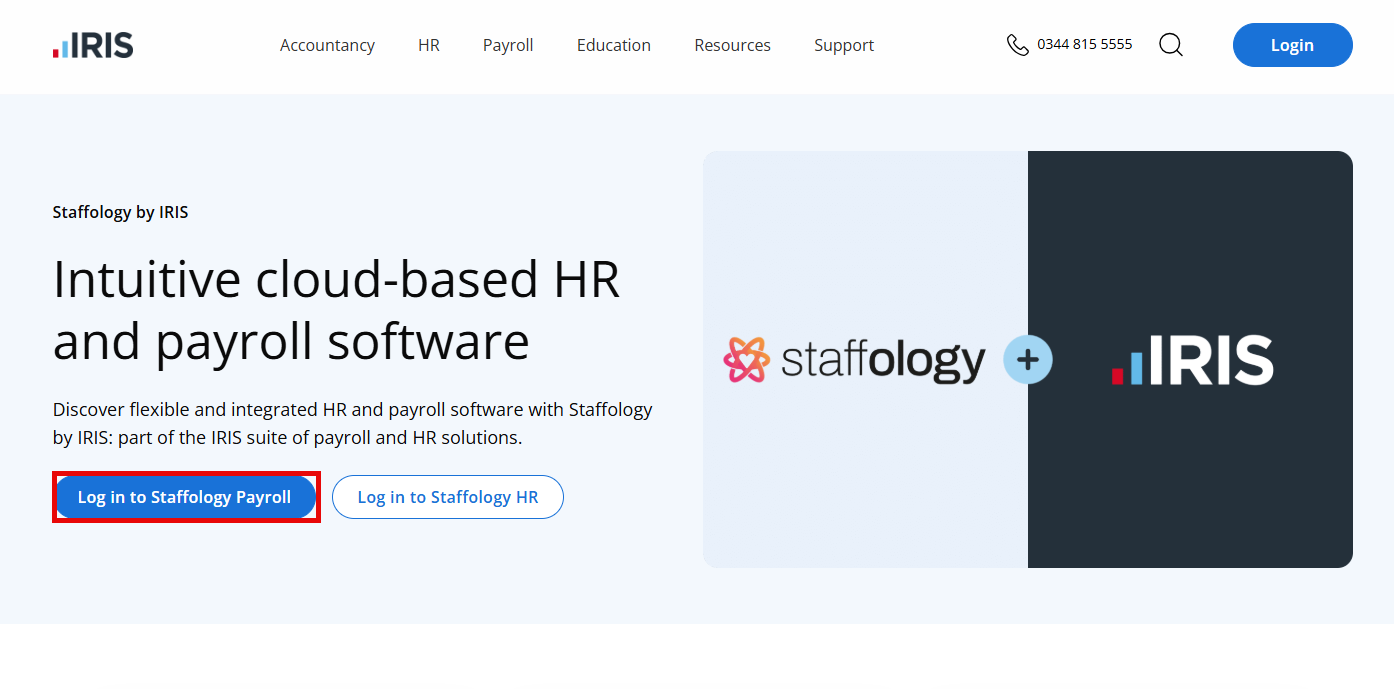Click heading 'Intuitive cloud-based HR and payroll software'

[337, 310]
